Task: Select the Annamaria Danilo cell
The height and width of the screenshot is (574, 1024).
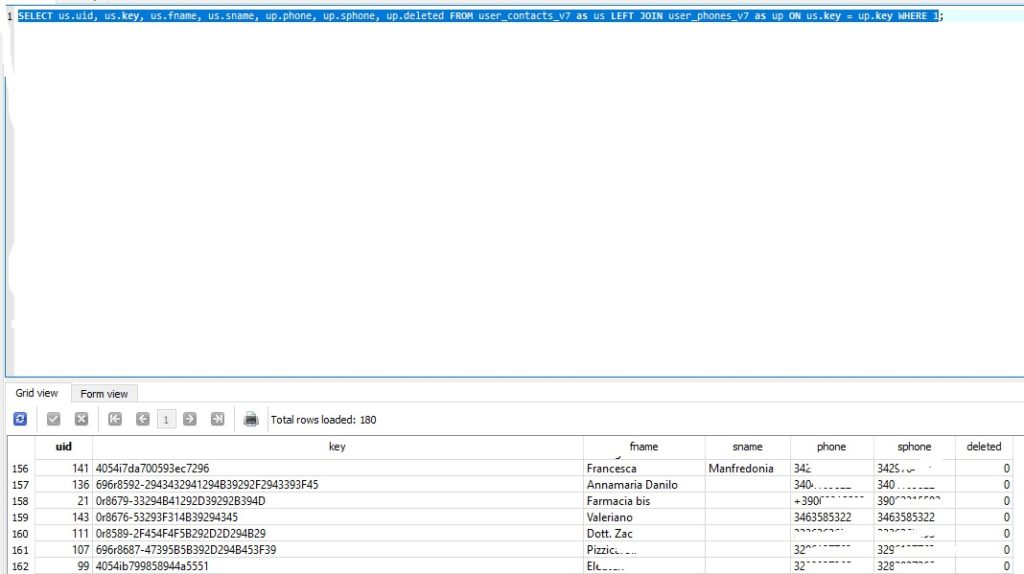Action: tap(644, 485)
